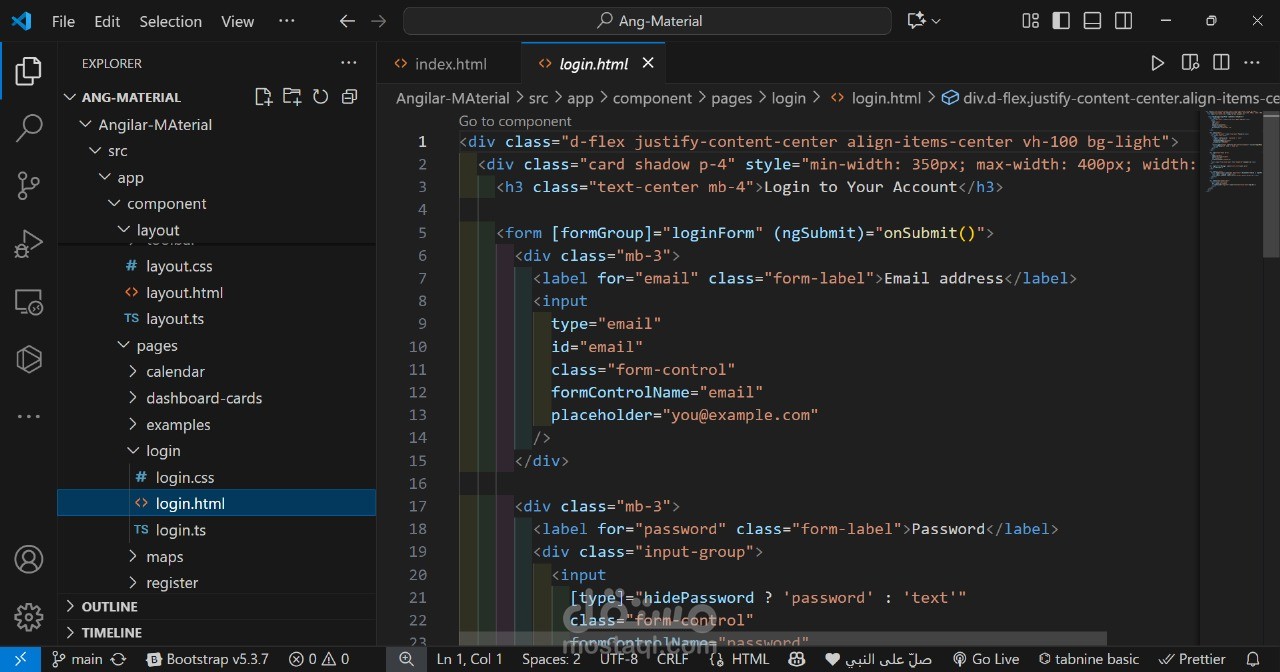
Task: Toggle the secondary side bar visibility
Action: (x=1123, y=21)
